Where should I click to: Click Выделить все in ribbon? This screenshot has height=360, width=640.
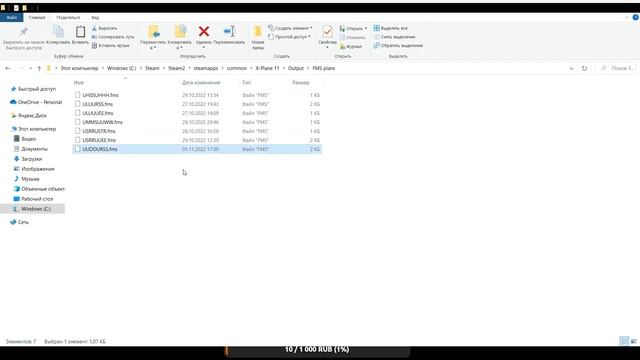(390, 28)
